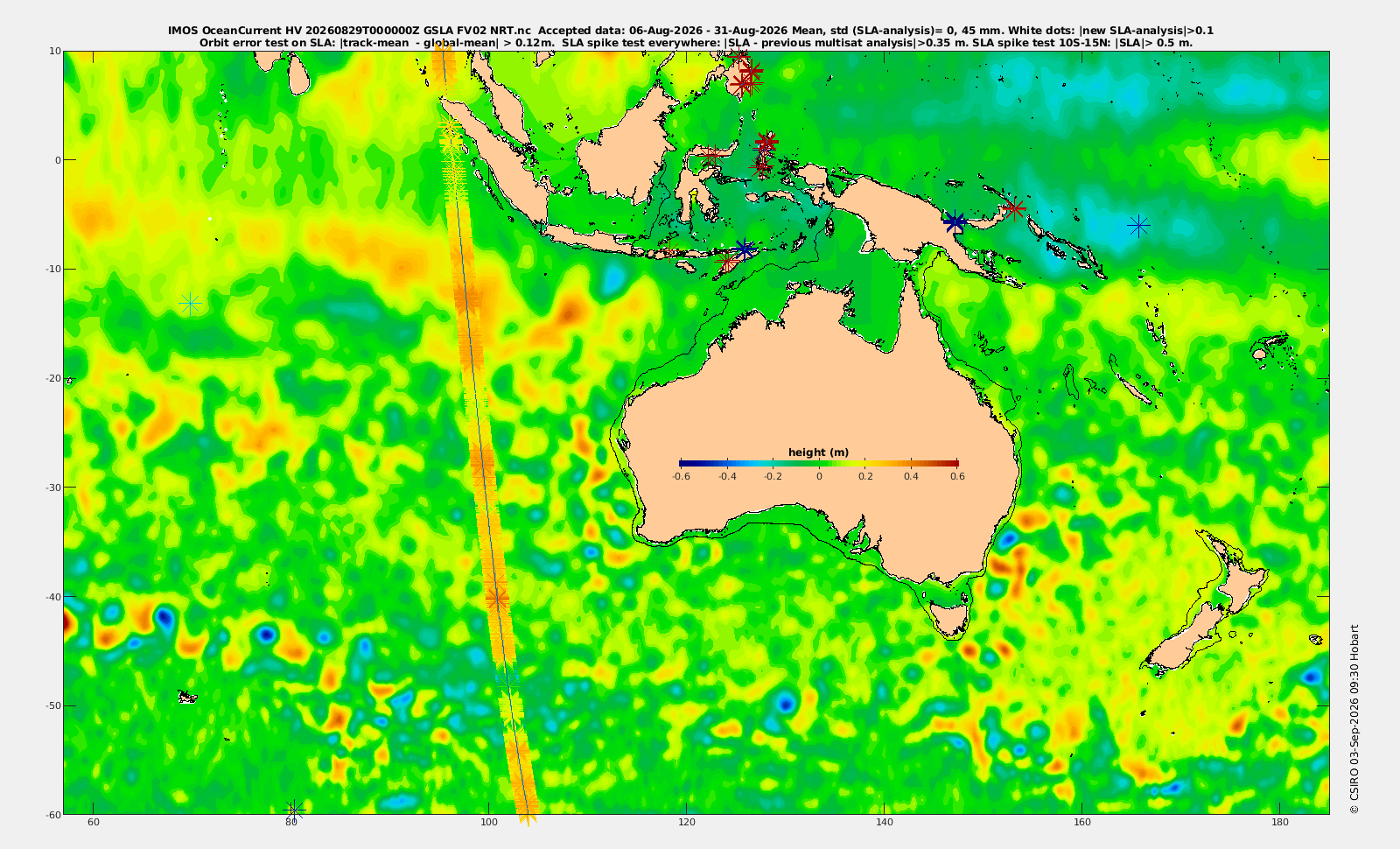The image size is (1400, 849).
Task: Click the blue asterisk marker east of Solomon Islands
Action: [x=1137, y=226]
